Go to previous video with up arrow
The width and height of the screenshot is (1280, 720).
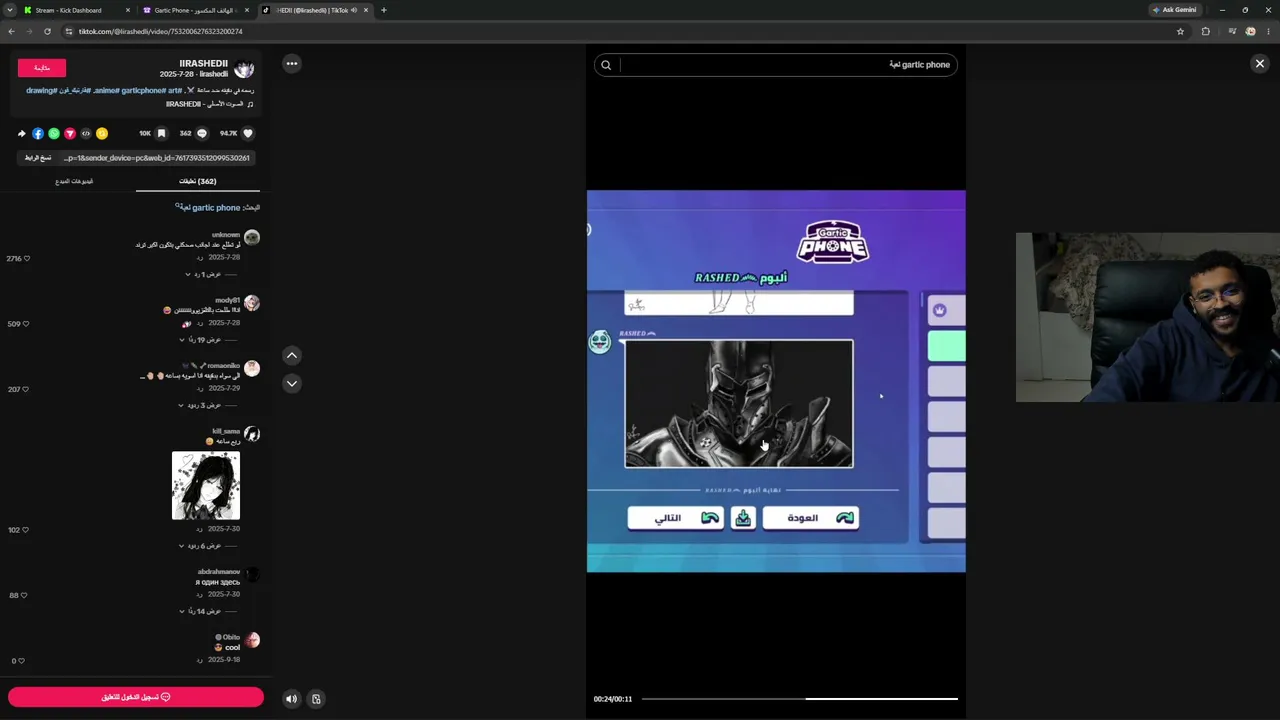pos(292,355)
